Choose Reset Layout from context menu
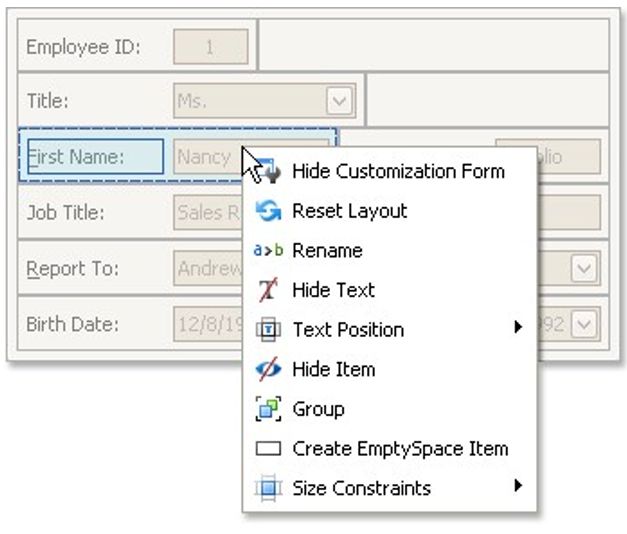 pyautogui.click(x=349, y=211)
